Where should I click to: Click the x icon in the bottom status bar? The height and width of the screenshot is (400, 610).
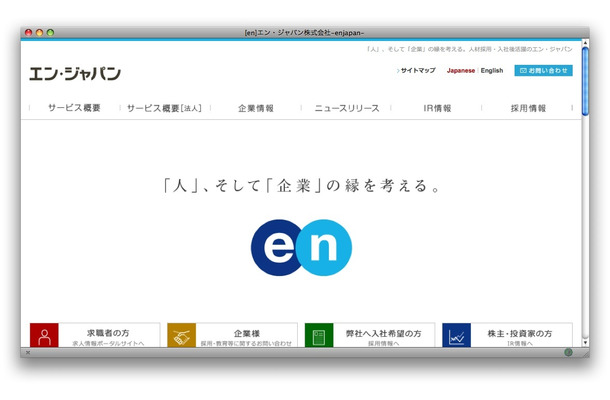pyautogui.click(x=28, y=353)
